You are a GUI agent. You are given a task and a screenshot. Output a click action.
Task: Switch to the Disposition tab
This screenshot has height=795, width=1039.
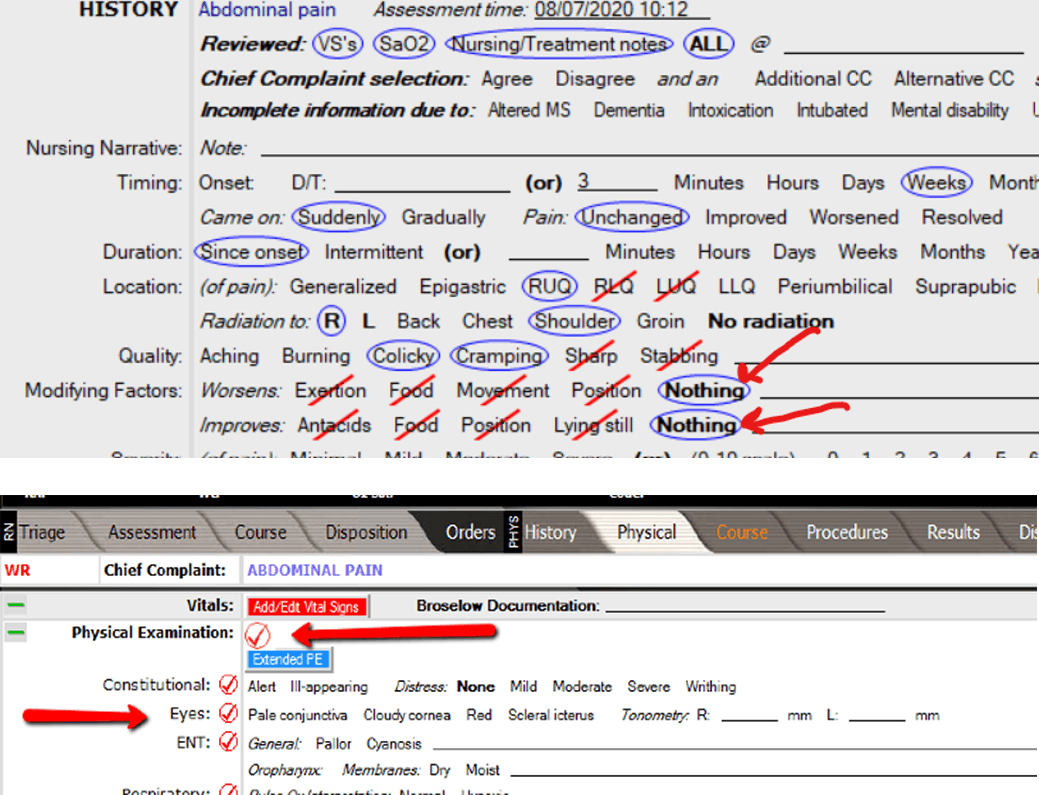[x=366, y=532]
